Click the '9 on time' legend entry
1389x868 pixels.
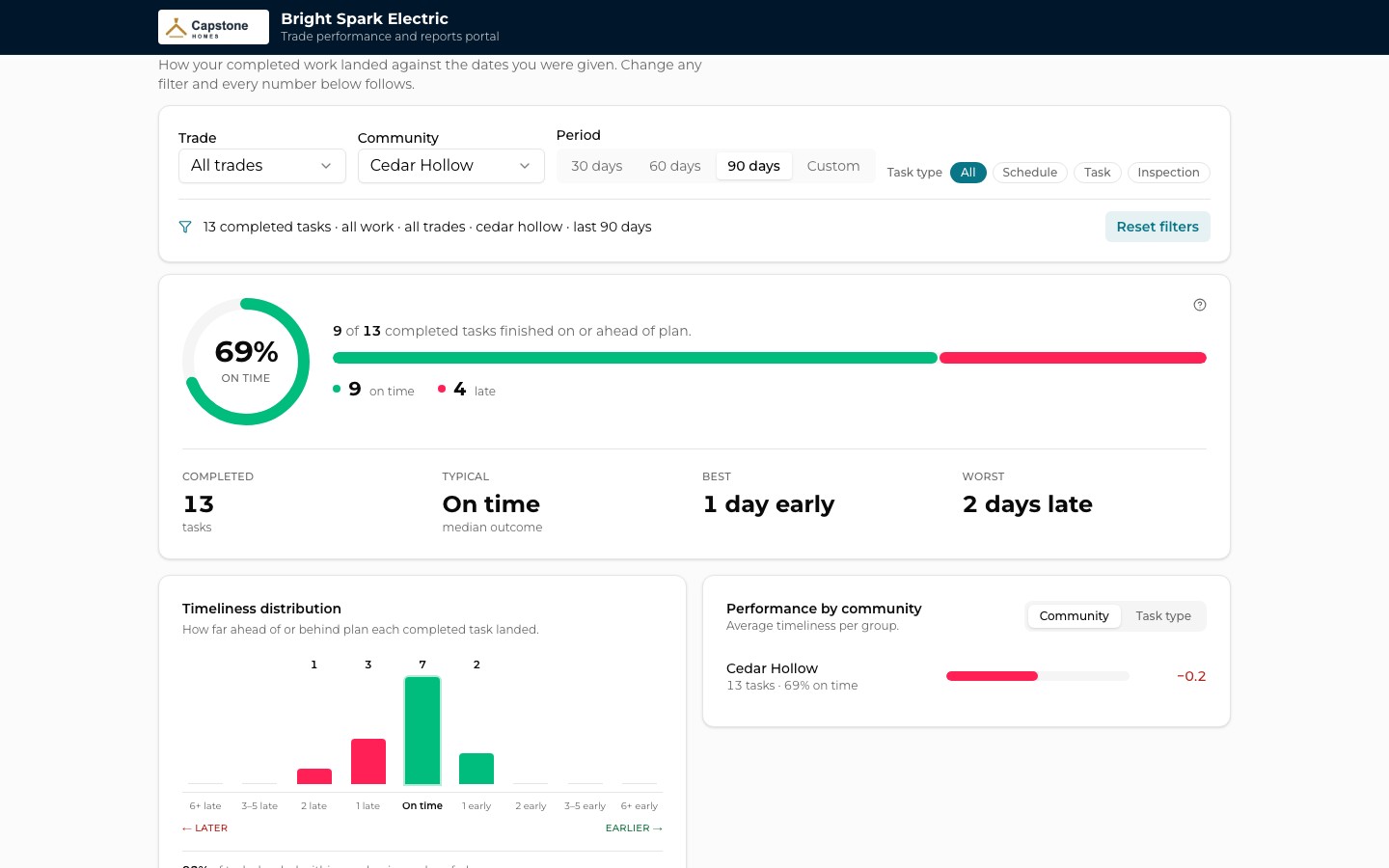tap(374, 390)
